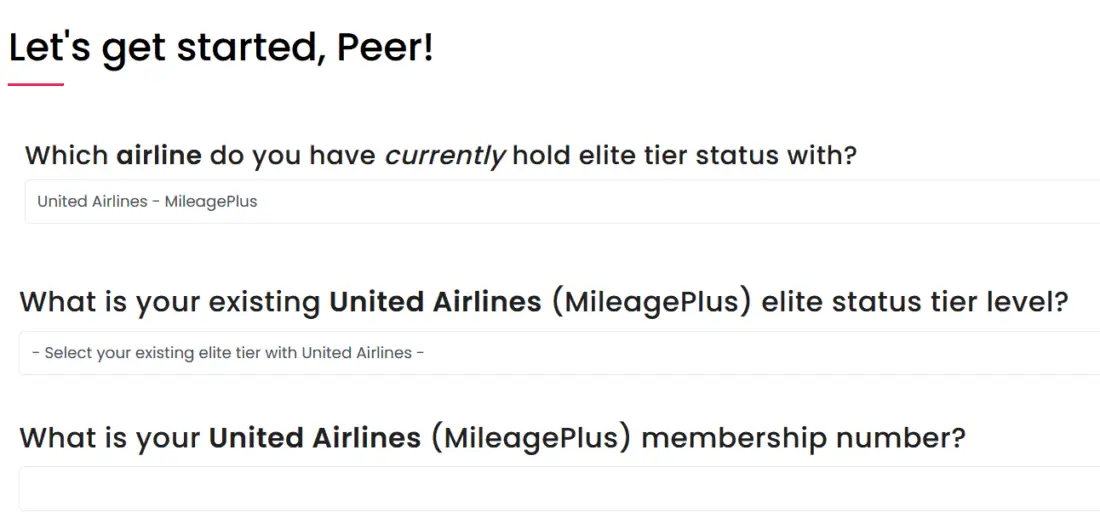Click the "United Airlines - MileagePlus" selected value
The image size is (1100, 524).
147,201
